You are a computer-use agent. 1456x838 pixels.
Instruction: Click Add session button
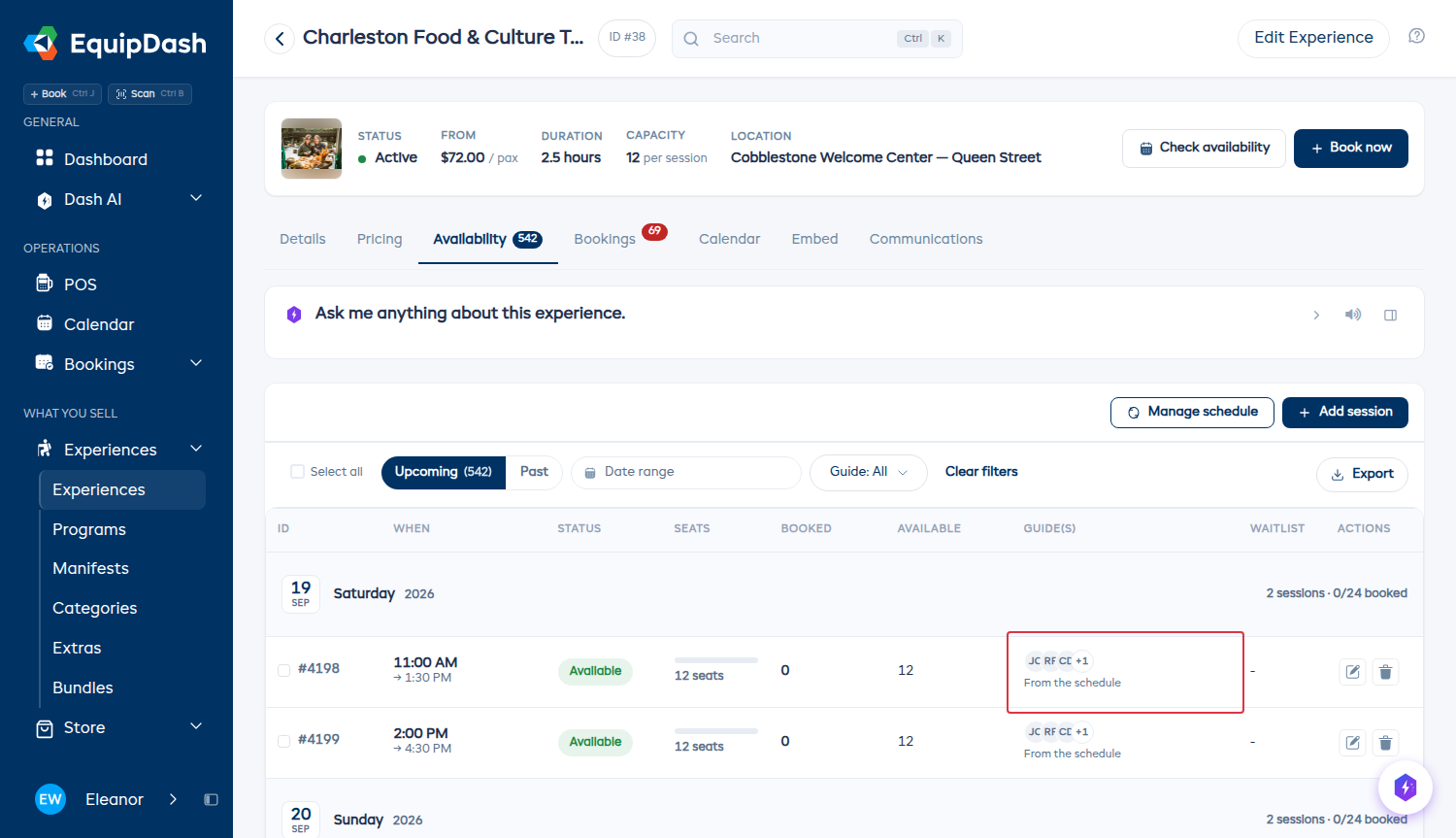(1345, 412)
